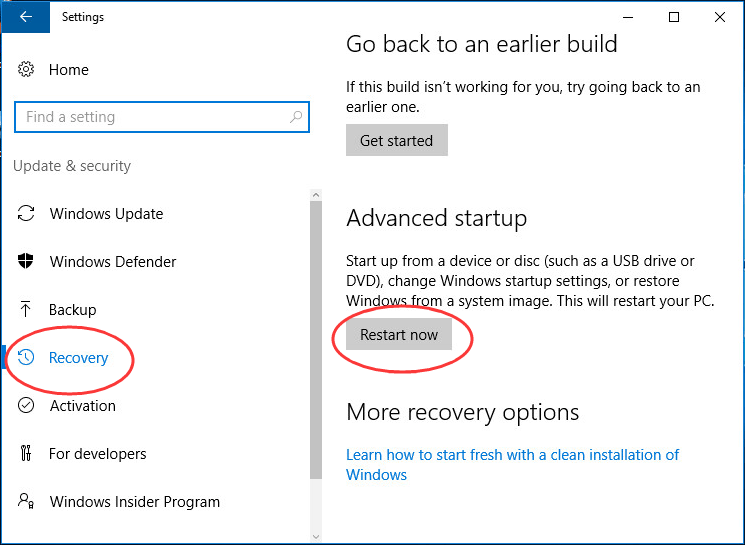
Task: Click in the Find a setting box
Action: pyautogui.click(x=150, y=117)
